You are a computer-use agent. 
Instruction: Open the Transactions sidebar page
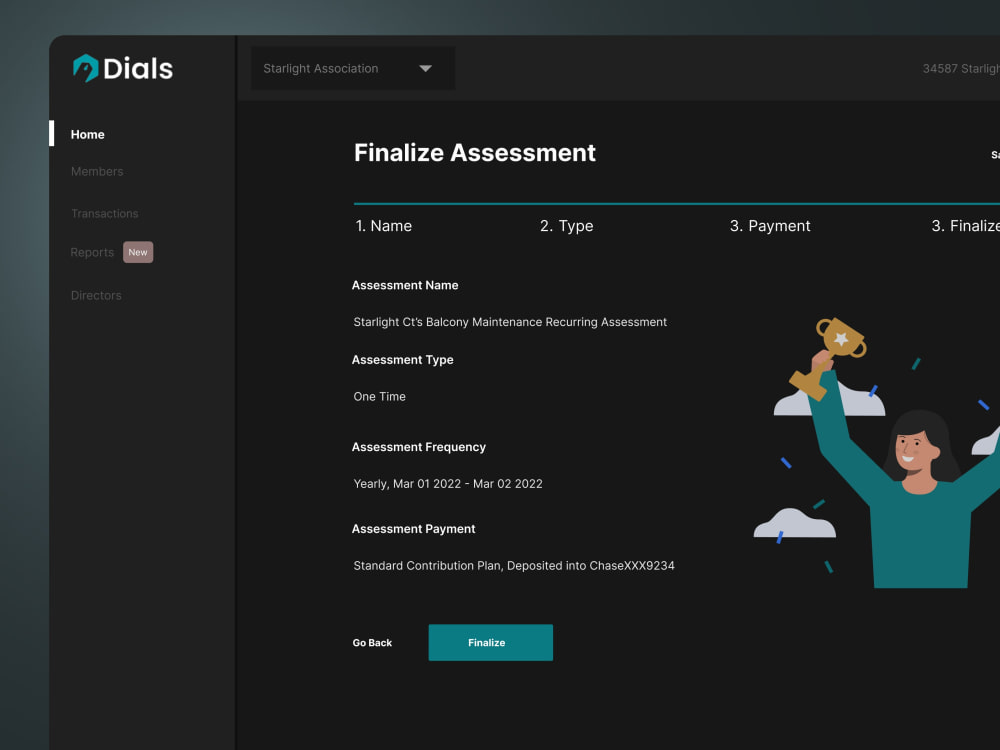click(x=105, y=214)
